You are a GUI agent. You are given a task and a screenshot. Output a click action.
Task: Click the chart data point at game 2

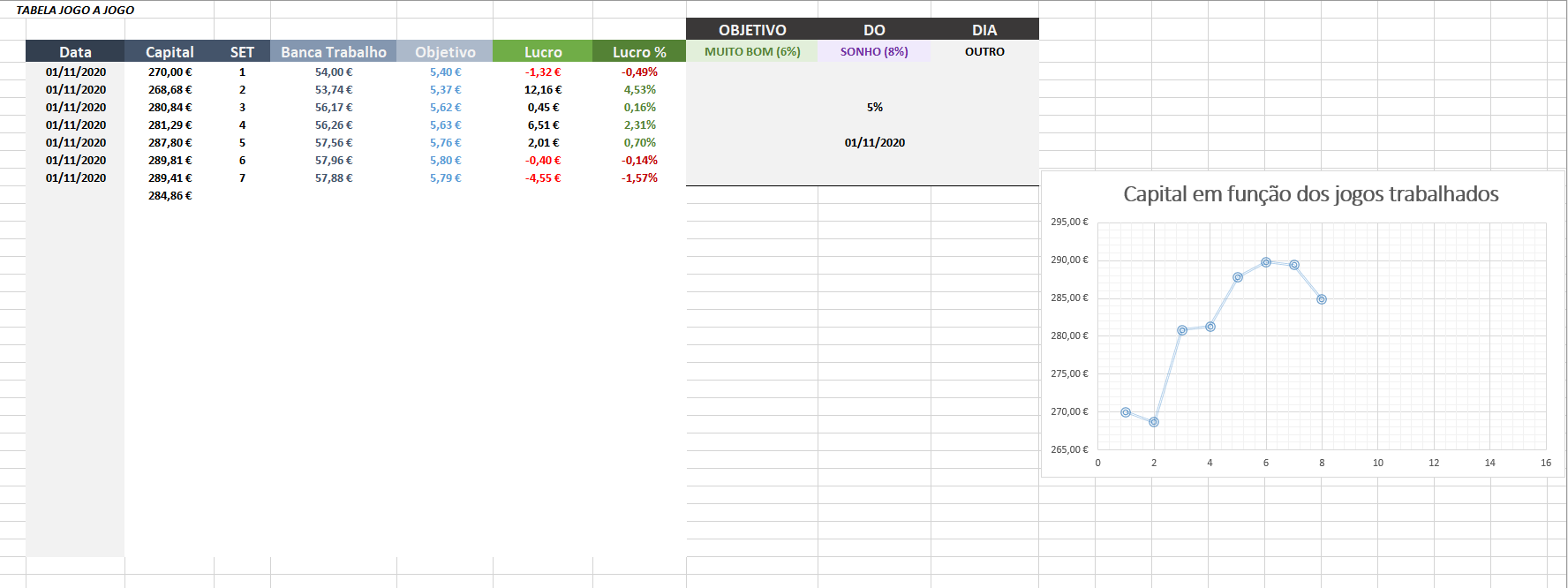pos(1154,422)
